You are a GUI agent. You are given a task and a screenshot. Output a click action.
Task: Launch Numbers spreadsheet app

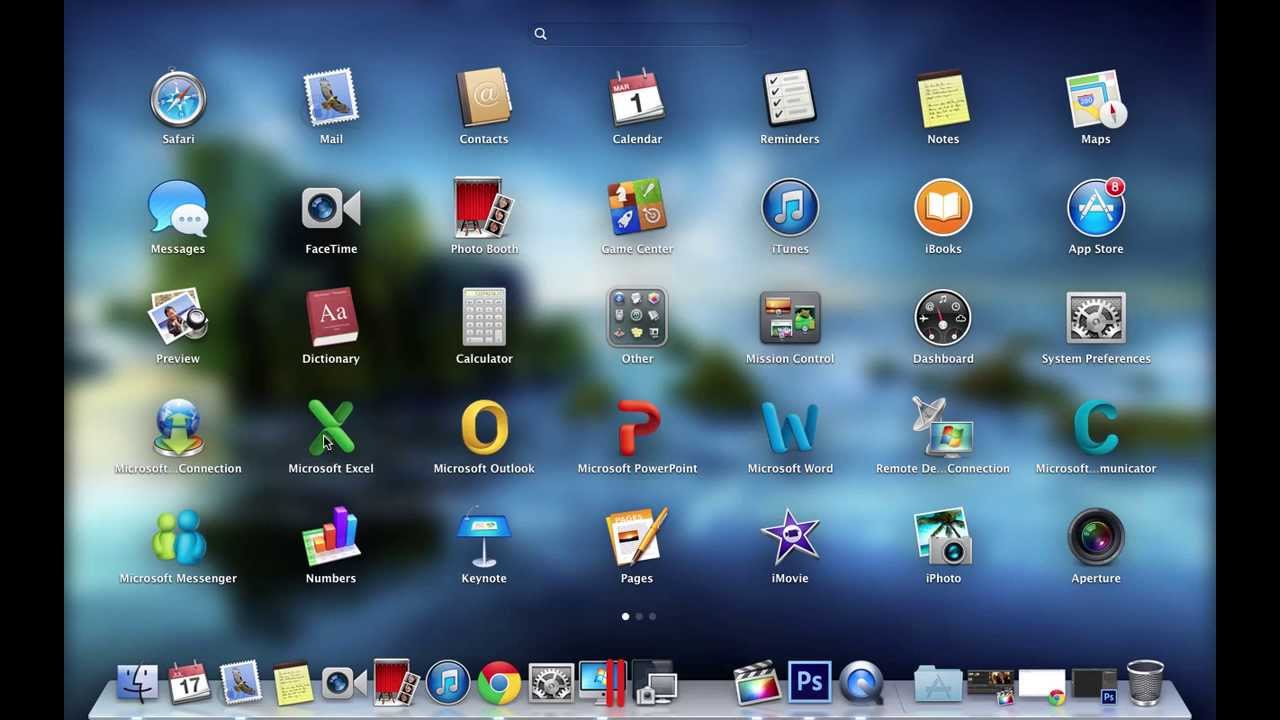331,539
